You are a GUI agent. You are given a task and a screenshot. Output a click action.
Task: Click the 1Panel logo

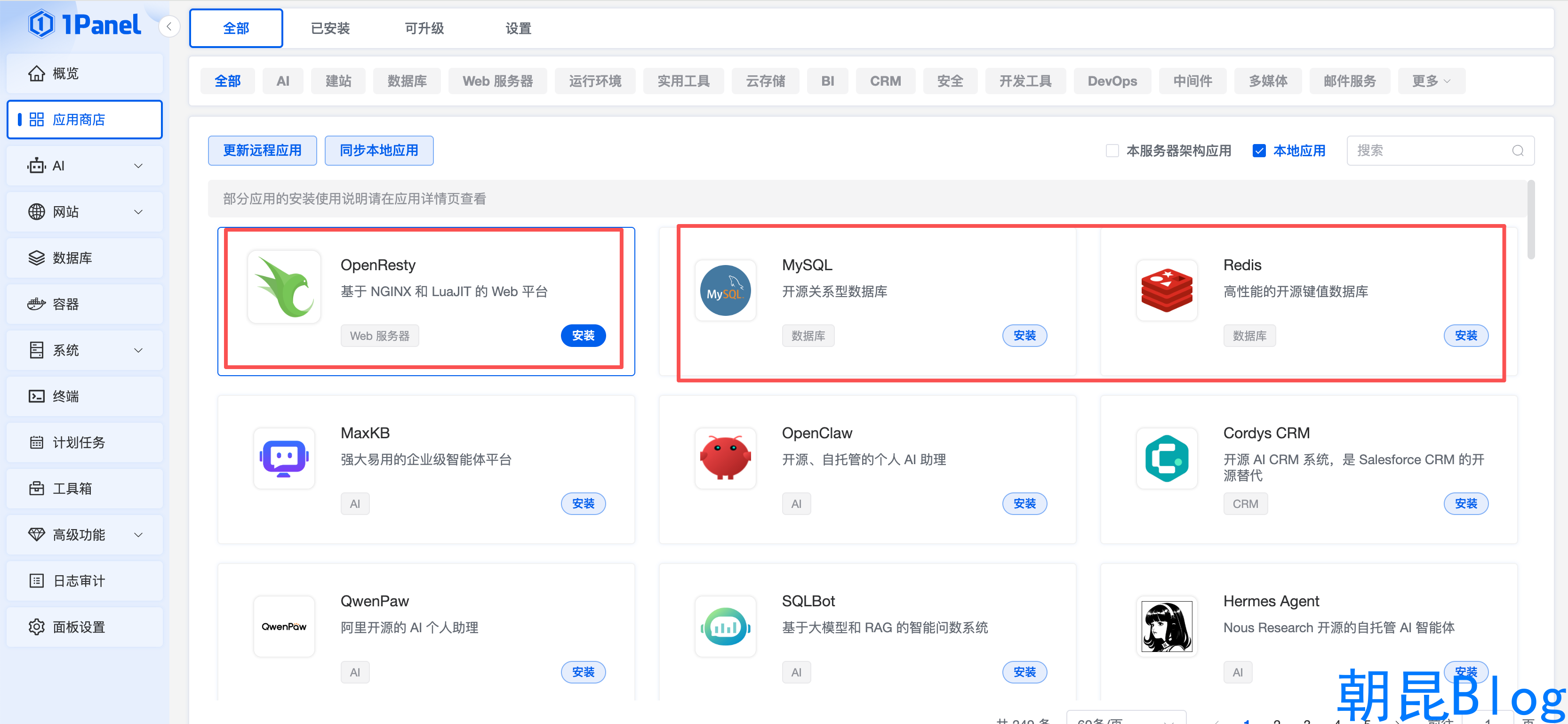[x=85, y=24]
